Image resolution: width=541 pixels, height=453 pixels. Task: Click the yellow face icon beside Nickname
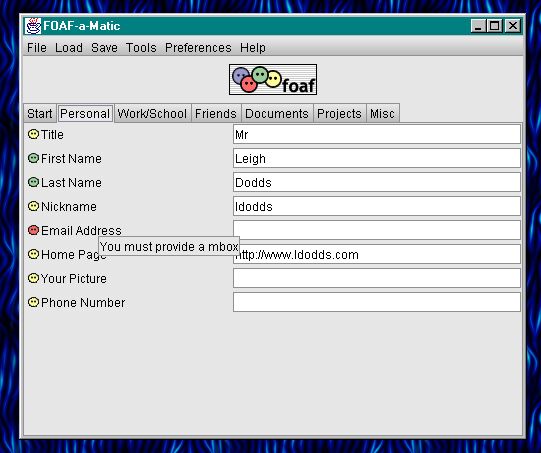pyautogui.click(x=33, y=206)
